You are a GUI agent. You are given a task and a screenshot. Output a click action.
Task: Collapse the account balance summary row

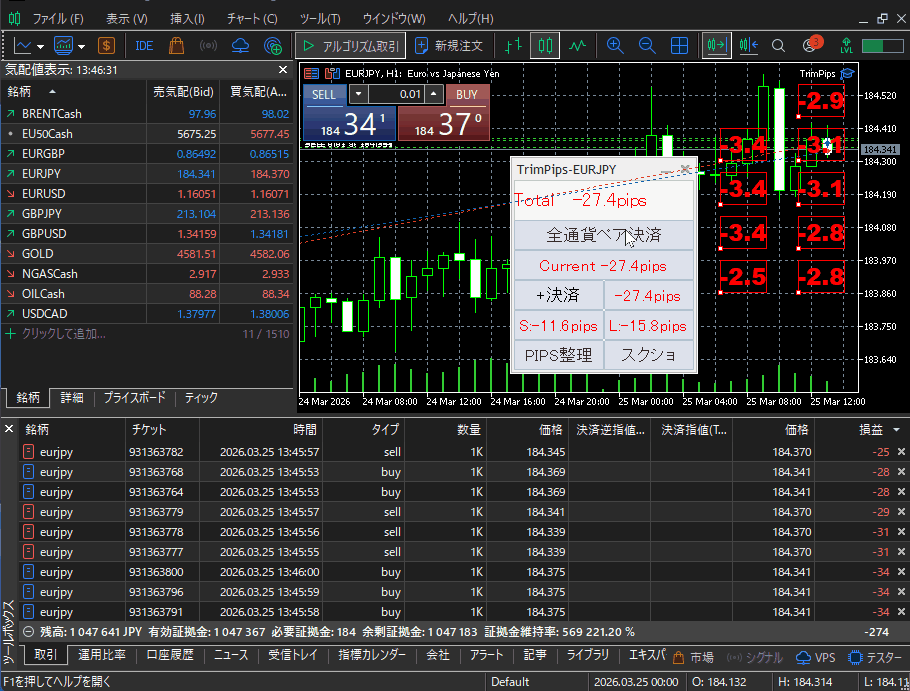point(28,632)
